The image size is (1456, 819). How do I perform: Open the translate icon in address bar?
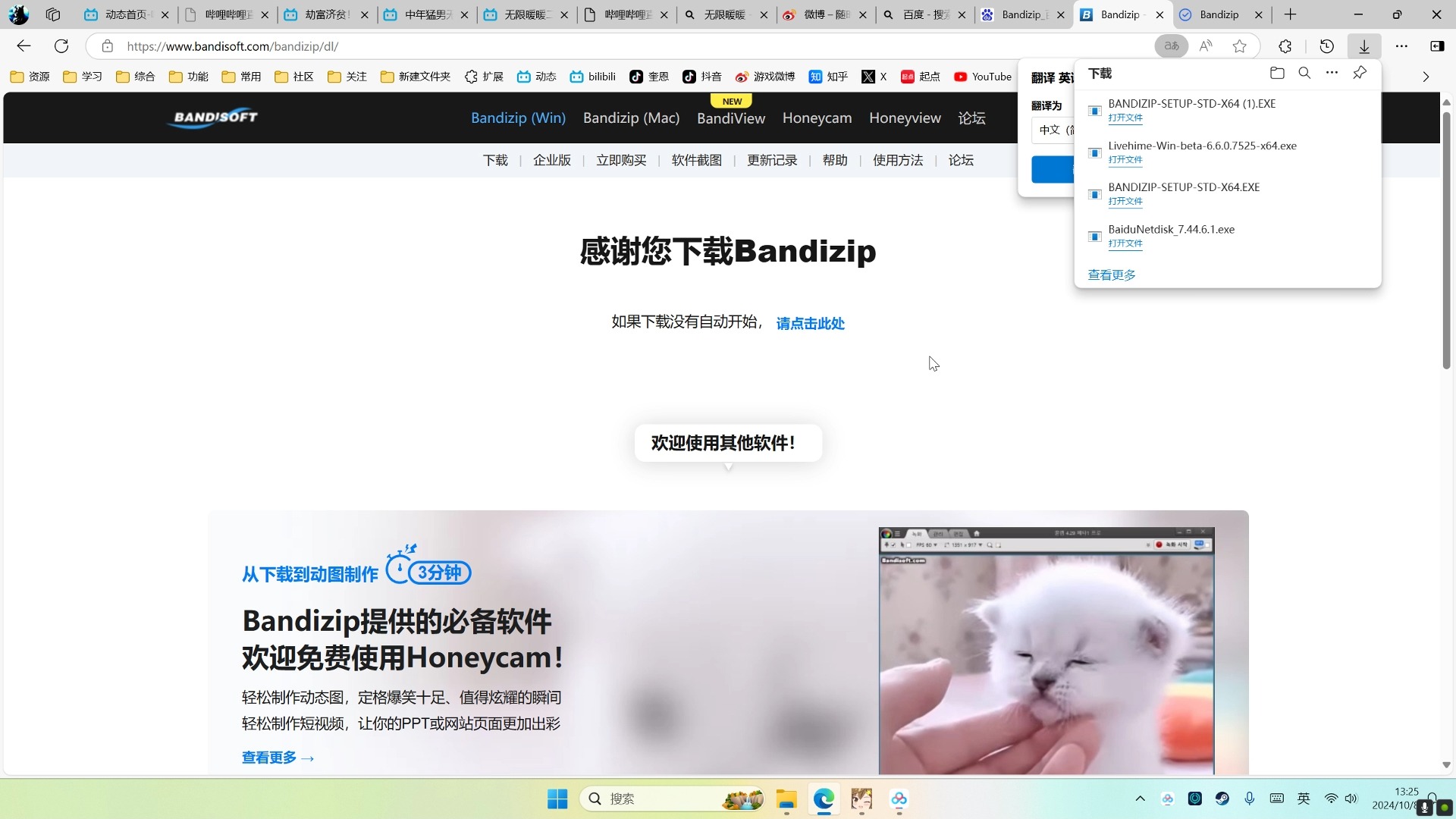(x=1172, y=46)
